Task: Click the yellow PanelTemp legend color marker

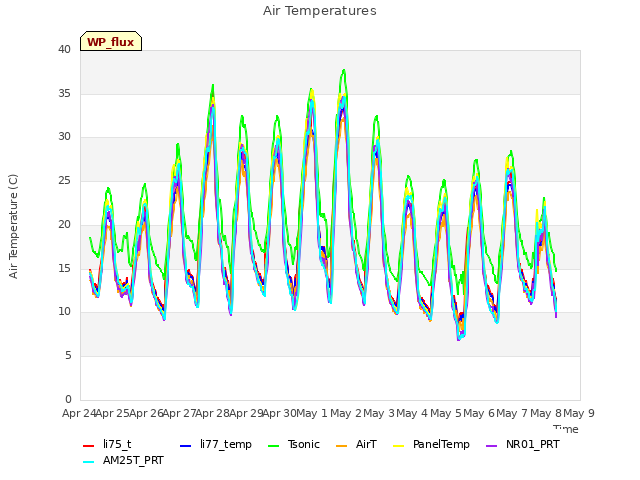Action: click(398, 446)
